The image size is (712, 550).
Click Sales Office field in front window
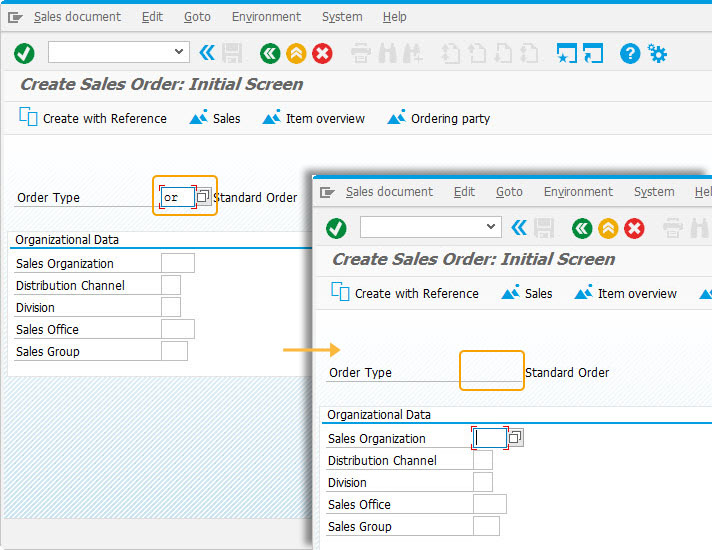[x=490, y=504]
